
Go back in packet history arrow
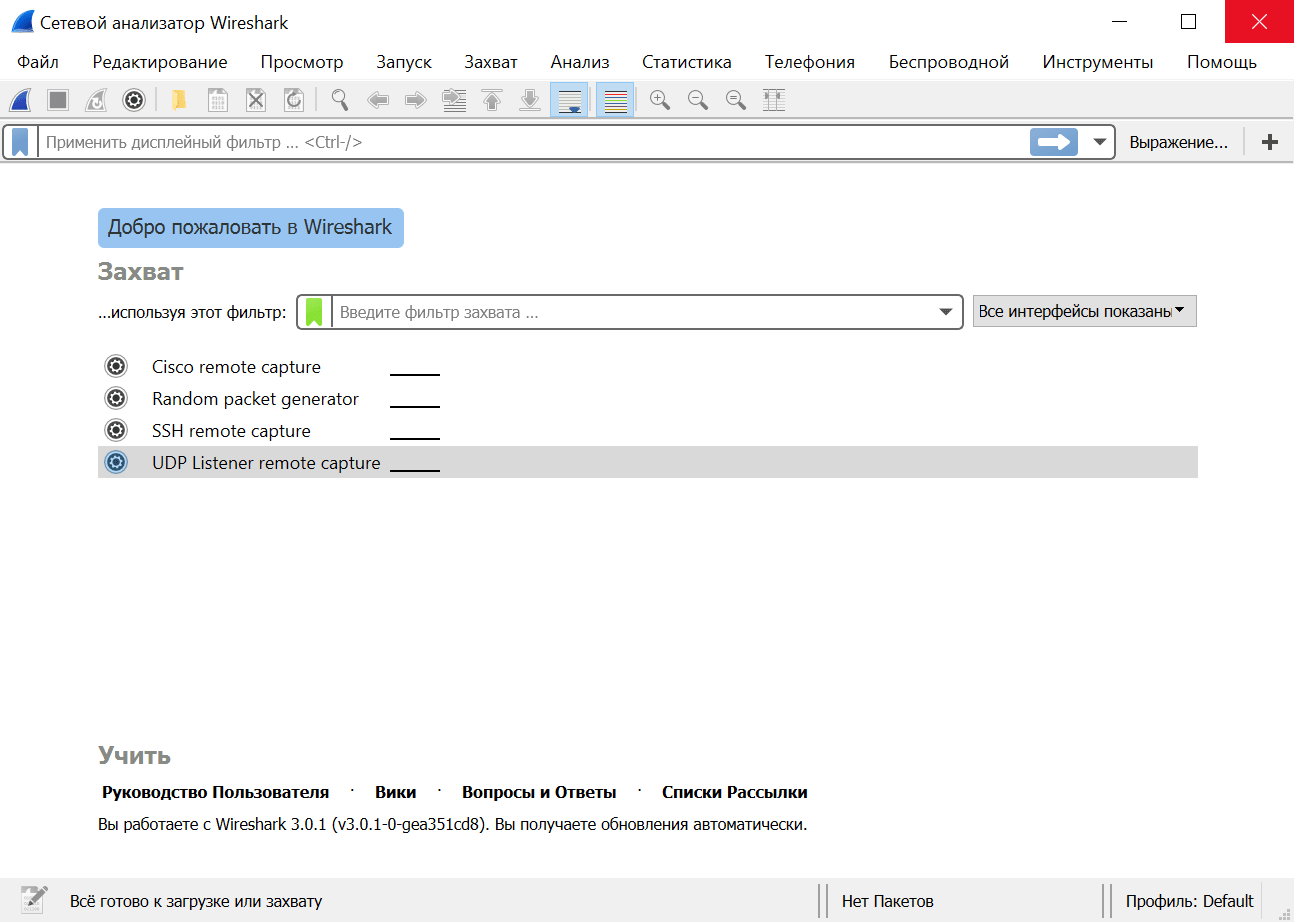click(x=378, y=100)
